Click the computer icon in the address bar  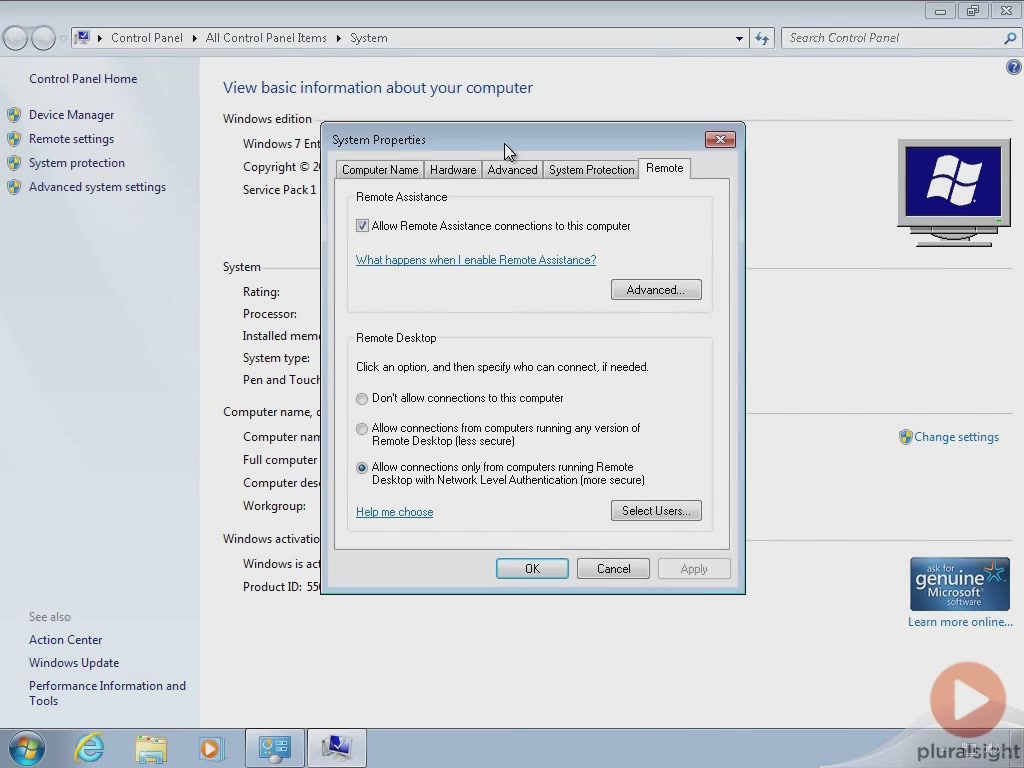[82, 37]
